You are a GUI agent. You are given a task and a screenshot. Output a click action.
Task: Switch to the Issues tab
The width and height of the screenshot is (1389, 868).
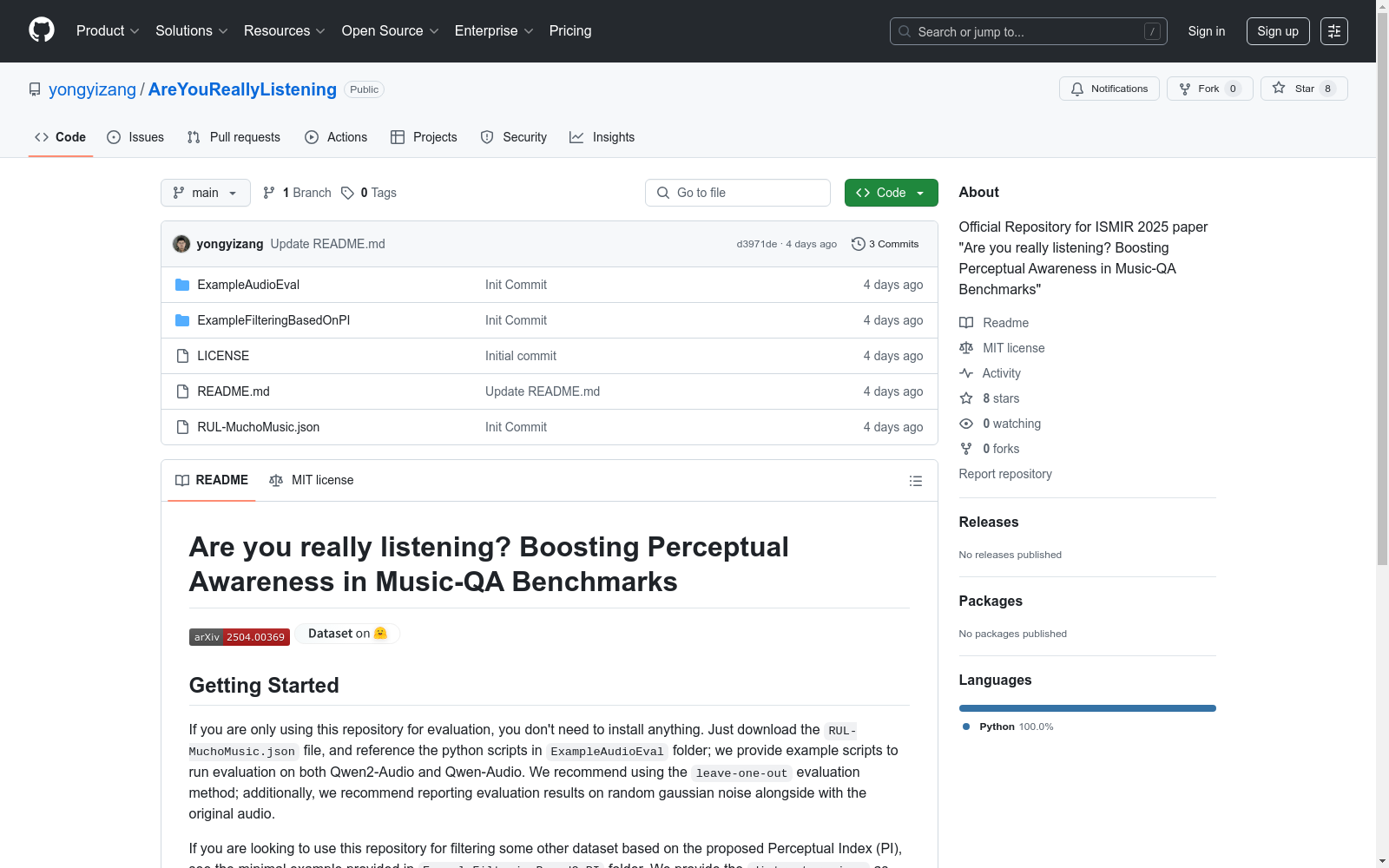pyautogui.click(x=135, y=137)
